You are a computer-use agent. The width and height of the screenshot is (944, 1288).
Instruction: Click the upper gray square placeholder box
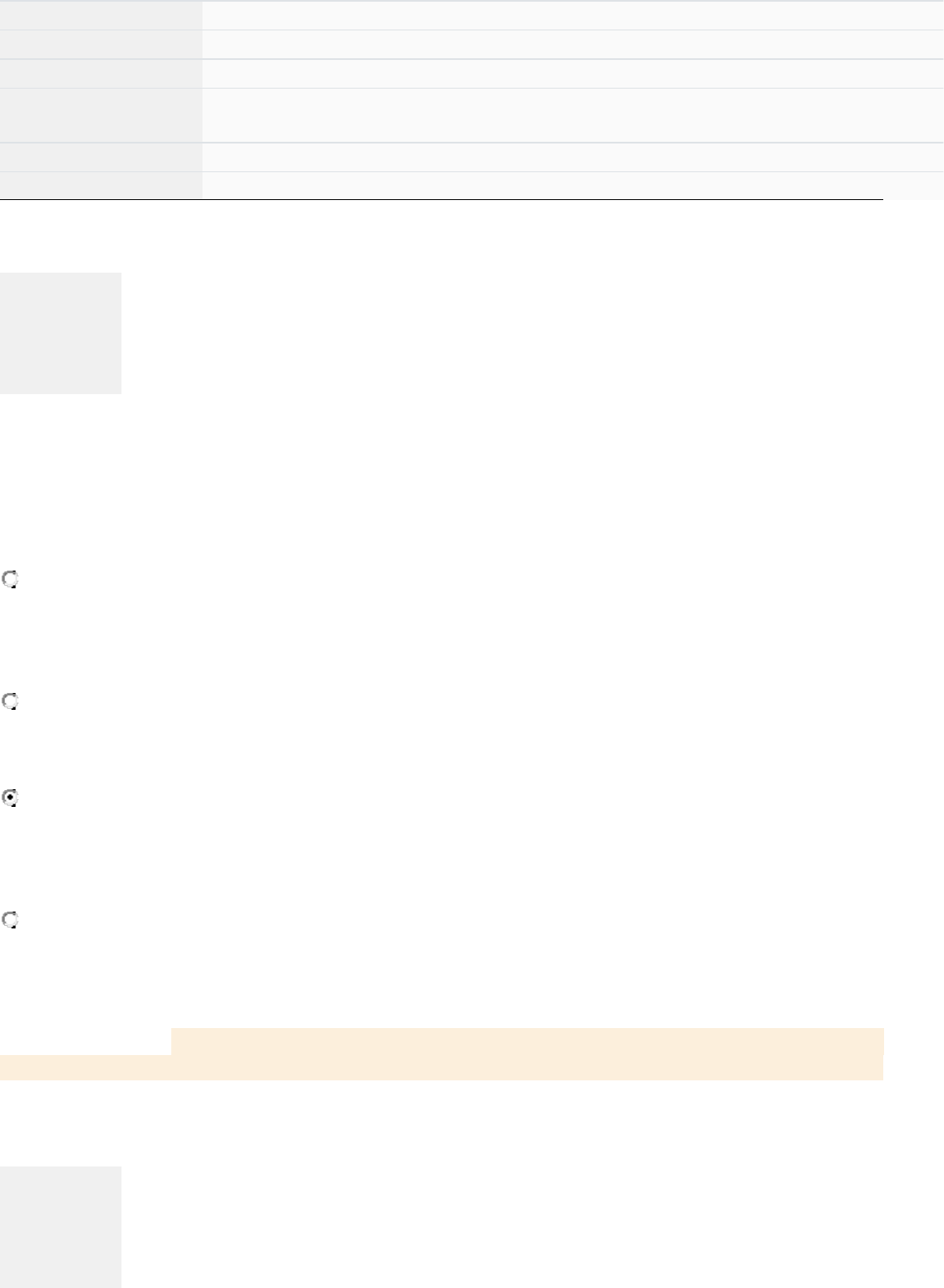[61, 333]
